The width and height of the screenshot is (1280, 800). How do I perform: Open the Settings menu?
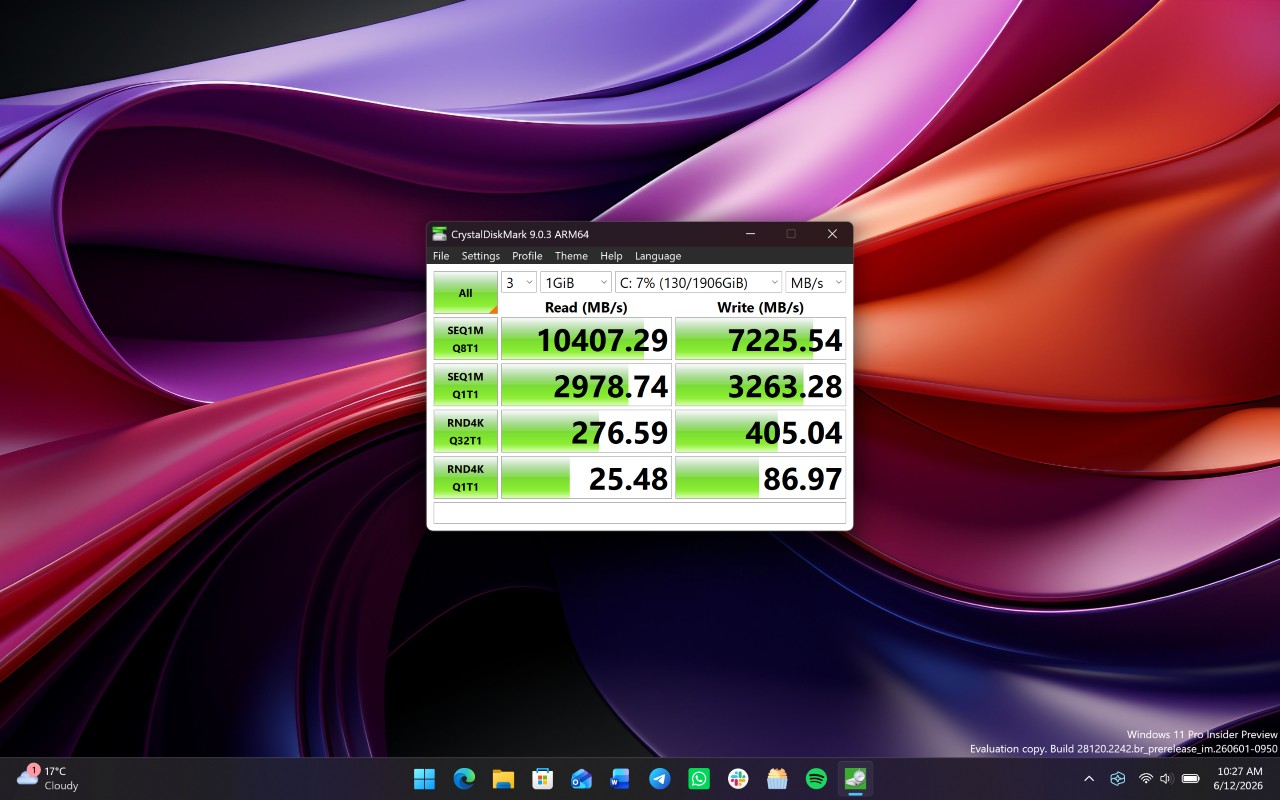point(480,256)
